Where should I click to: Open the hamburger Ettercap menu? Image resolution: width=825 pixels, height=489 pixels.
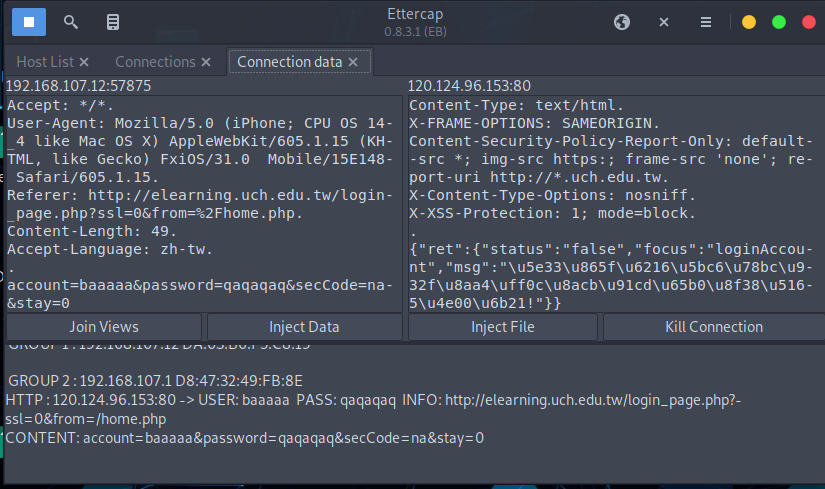706,22
